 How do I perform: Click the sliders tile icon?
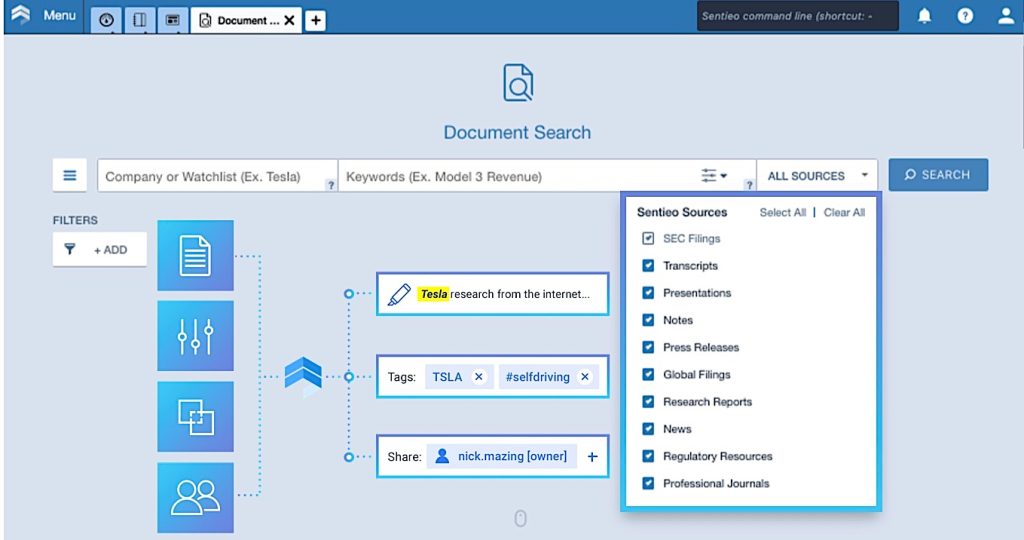tap(195, 336)
